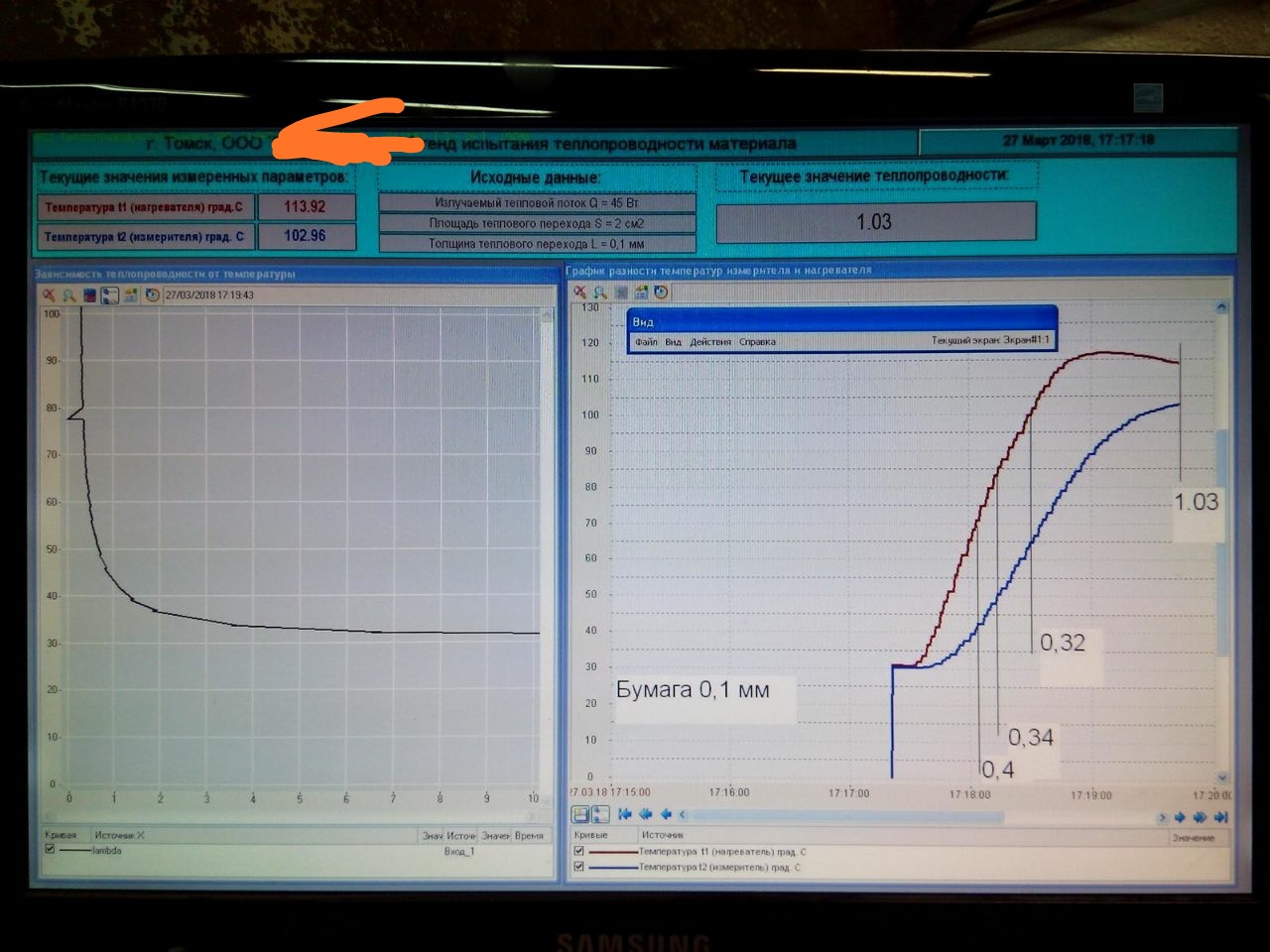Click clock icon in left chart toolbar
1270x952 pixels.
152,296
